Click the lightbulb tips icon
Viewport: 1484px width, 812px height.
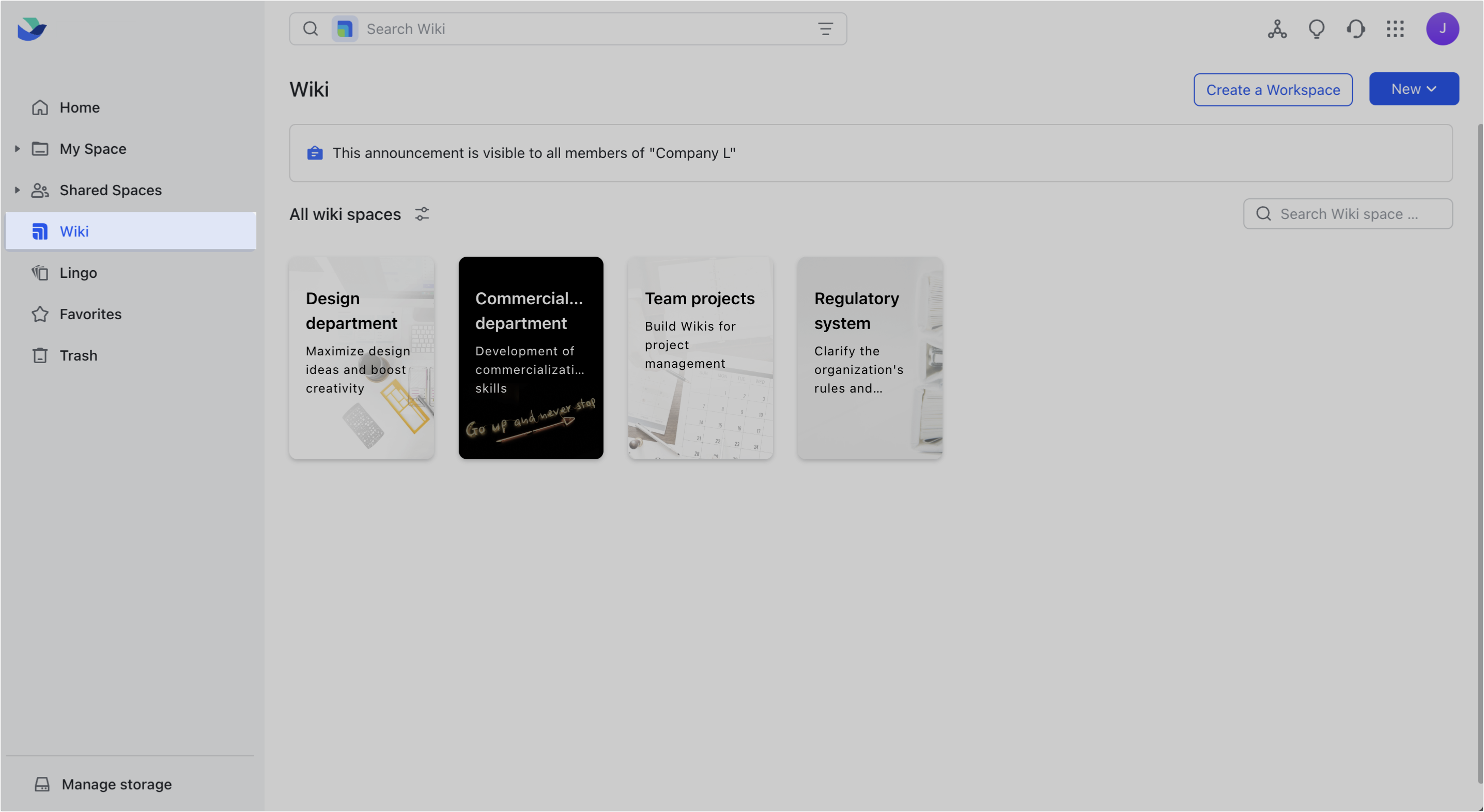[x=1317, y=29]
